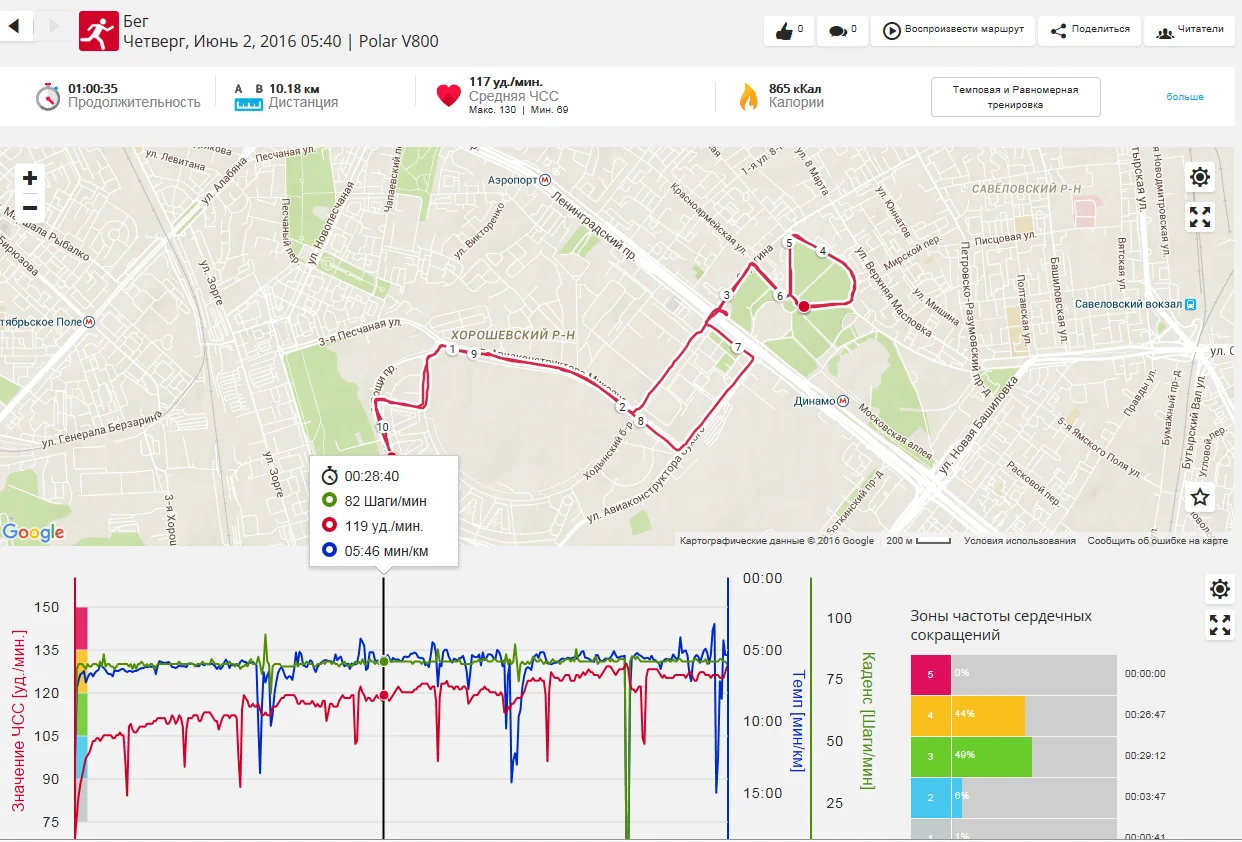Viewport: 1242px width, 842px height.
Task: Click the Google logo on the map
Action: click(x=33, y=533)
